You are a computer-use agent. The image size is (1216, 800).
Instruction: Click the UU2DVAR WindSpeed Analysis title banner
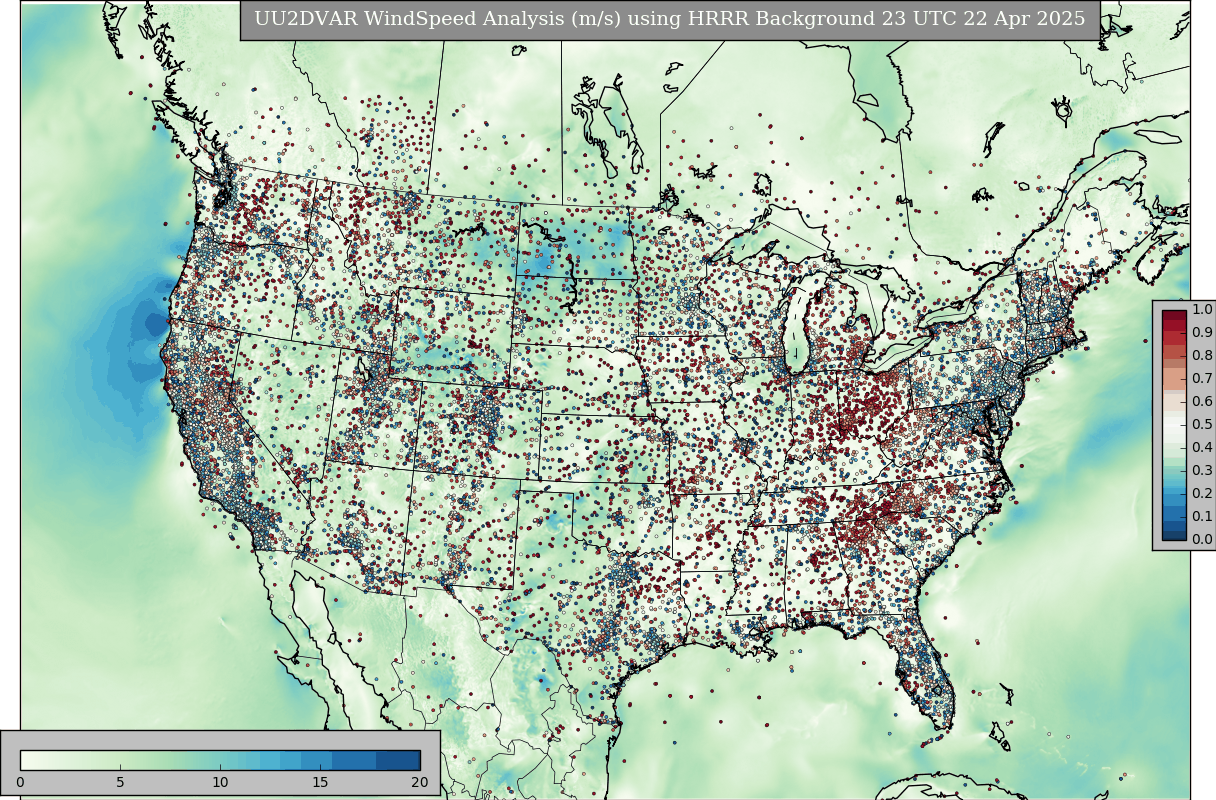670,20
